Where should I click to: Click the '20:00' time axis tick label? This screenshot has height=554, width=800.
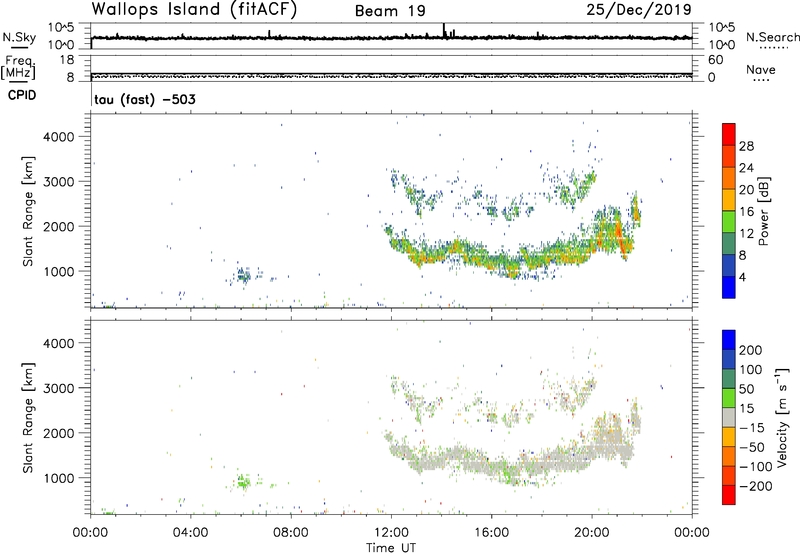coord(592,533)
